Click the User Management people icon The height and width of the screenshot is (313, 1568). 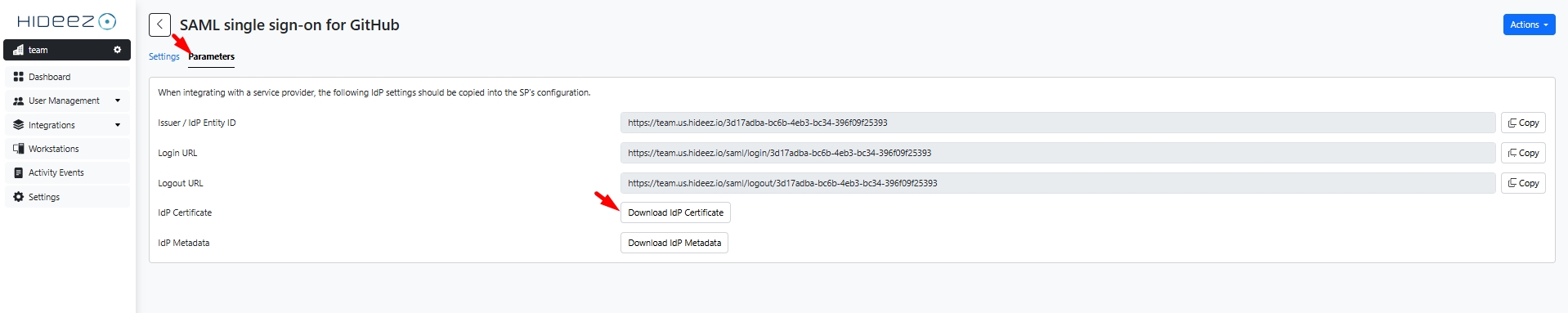tap(18, 101)
